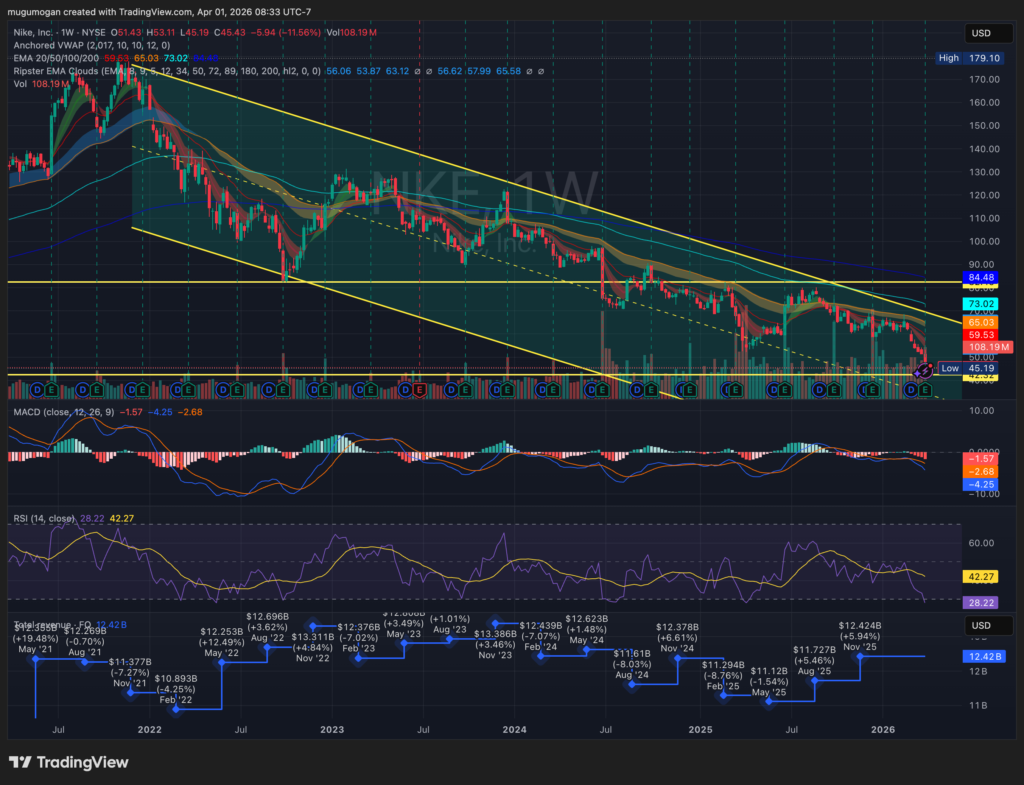Click the May '25 revenue data point
The height and width of the screenshot is (785, 1024).
point(769,702)
